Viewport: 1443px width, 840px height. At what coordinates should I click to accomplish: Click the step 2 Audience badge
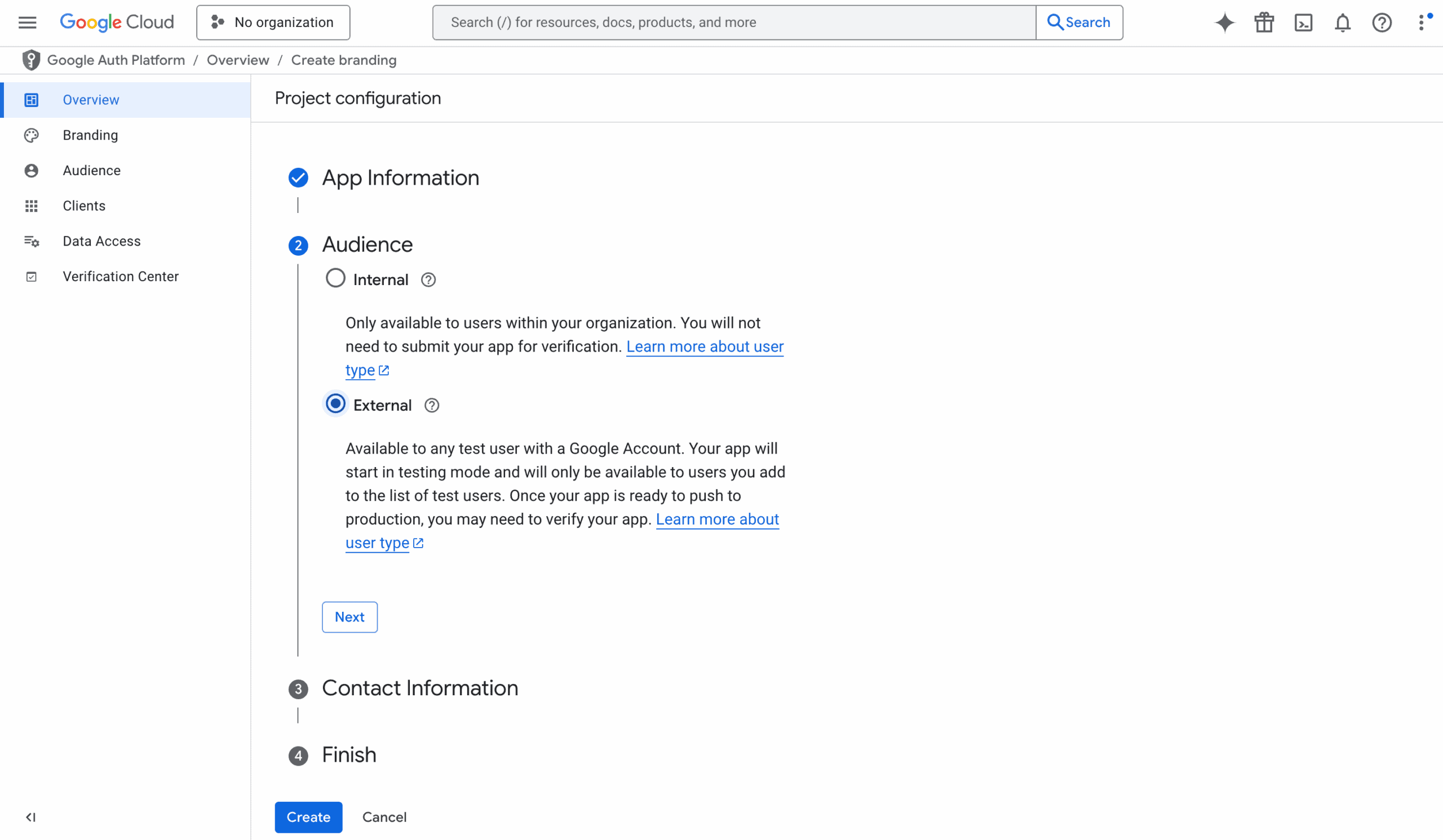[298, 246]
